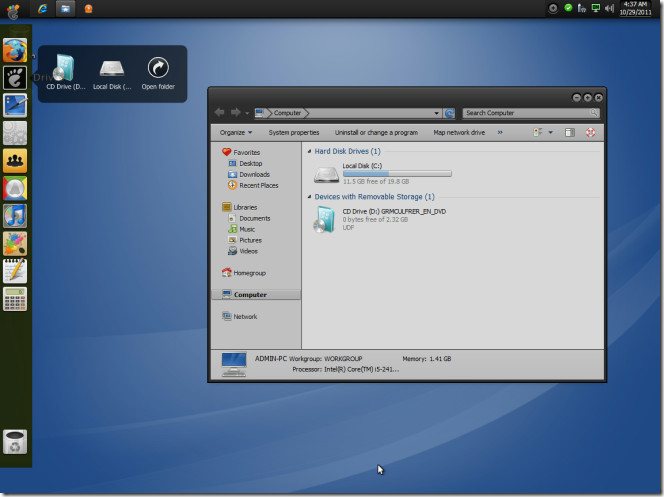Open the Organize dropdown menu
Viewport: 664px width, 497px height.
[x=235, y=133]
